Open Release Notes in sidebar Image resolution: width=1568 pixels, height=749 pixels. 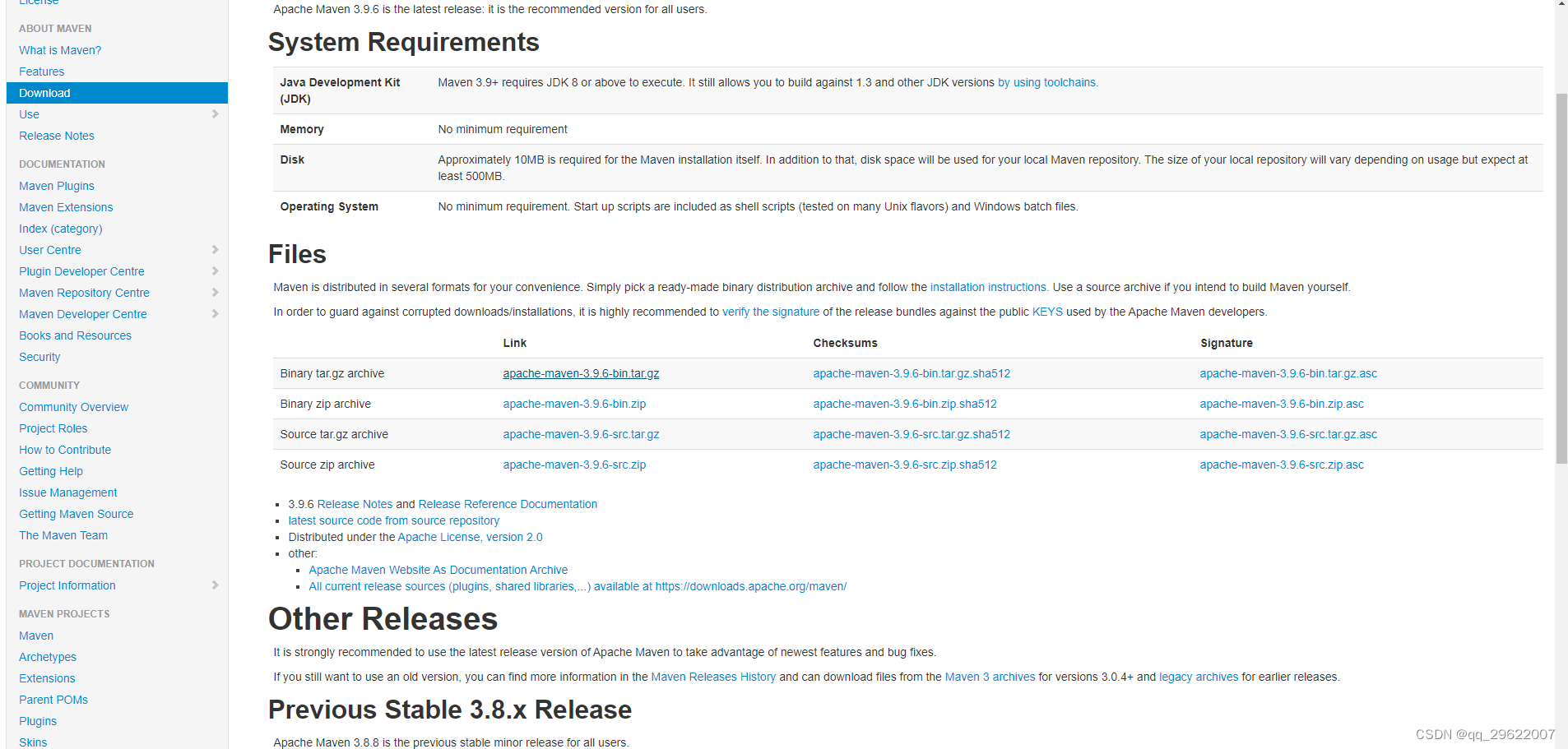(57, 136)
